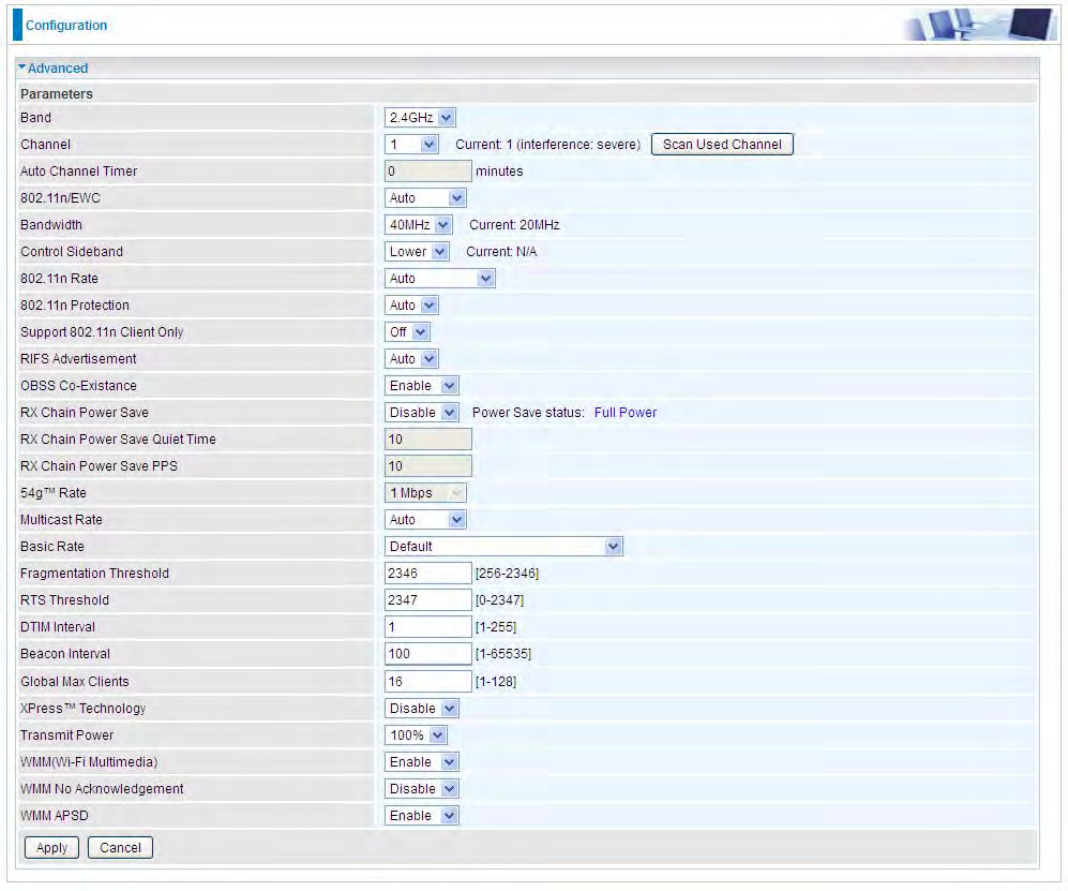
Task: Open the Bandwidth dropdown
Action: [418, 225]
